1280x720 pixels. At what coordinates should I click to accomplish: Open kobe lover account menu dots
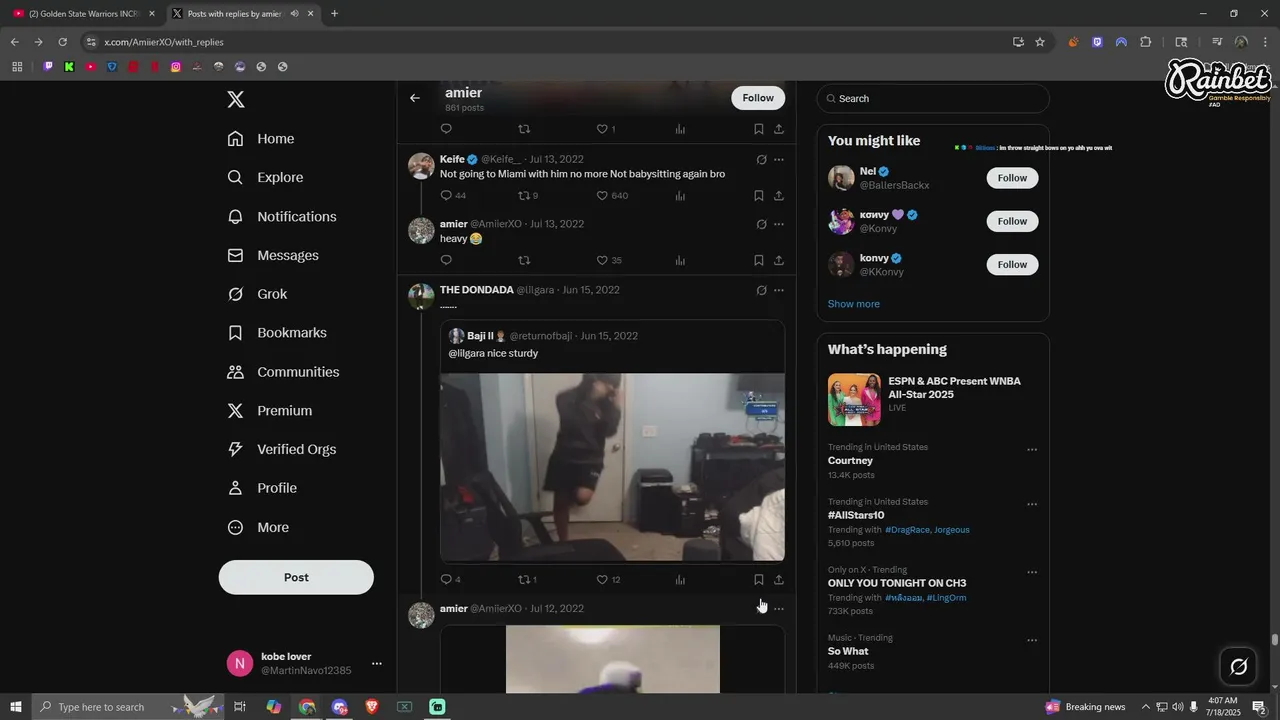pyautogui.click(x=376, y=663)
